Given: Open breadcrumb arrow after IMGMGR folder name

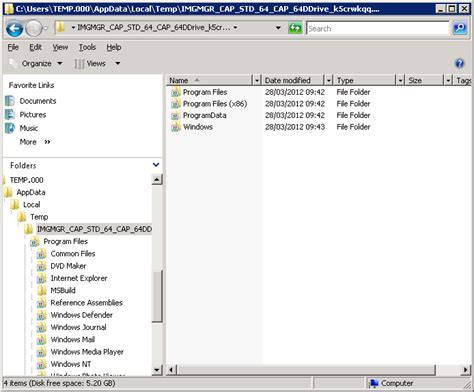Looking at the screenshot, I should 235,28.
